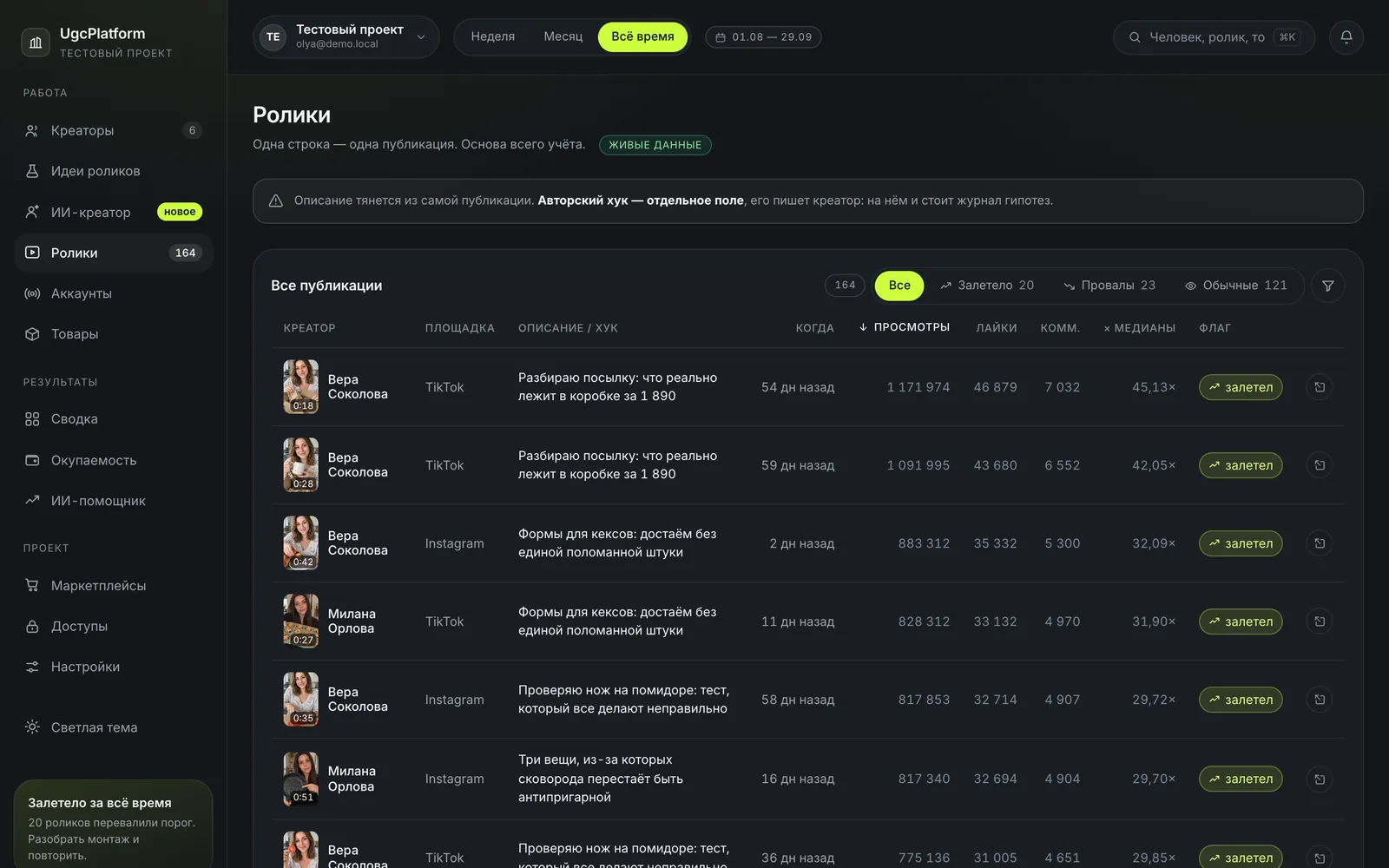
Task: Show Все publications filter
Action: (899, 286)
